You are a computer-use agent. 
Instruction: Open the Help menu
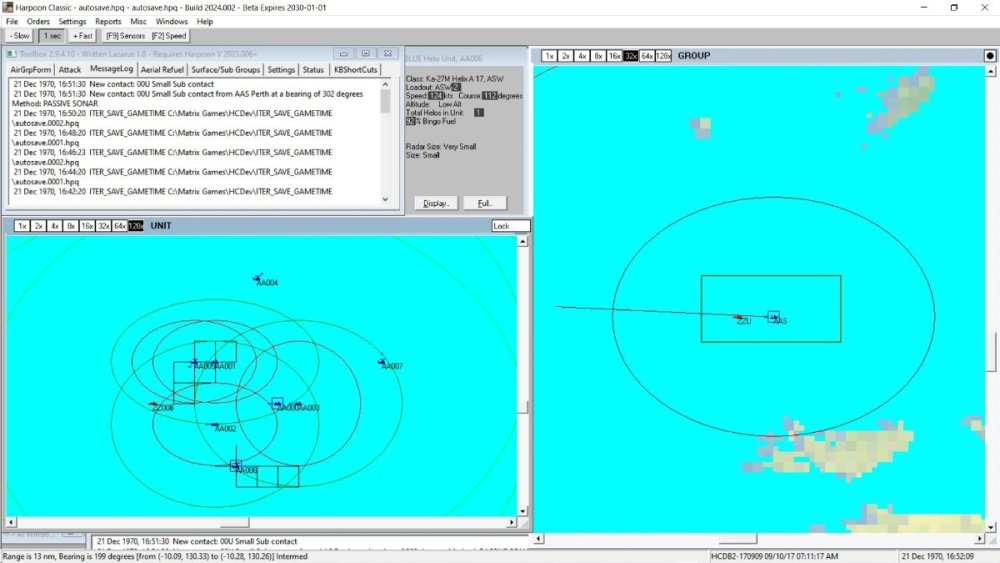coord(205,22)
